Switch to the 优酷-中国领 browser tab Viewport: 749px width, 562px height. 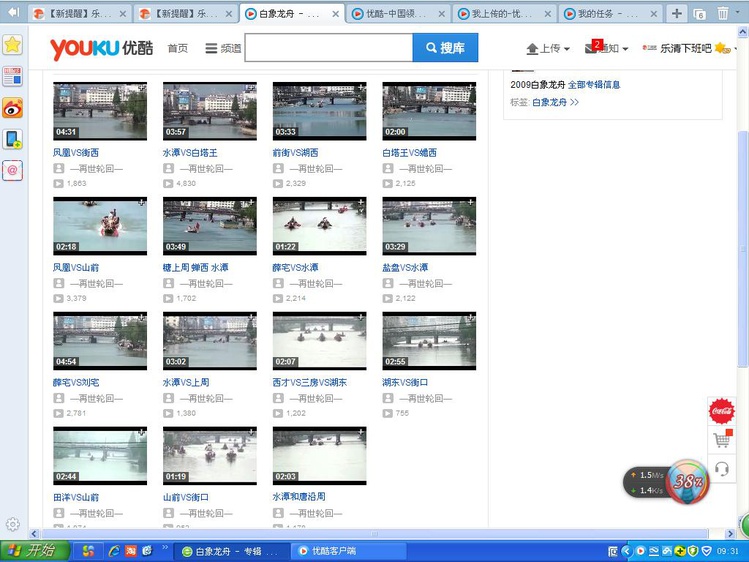coord(396,13)
